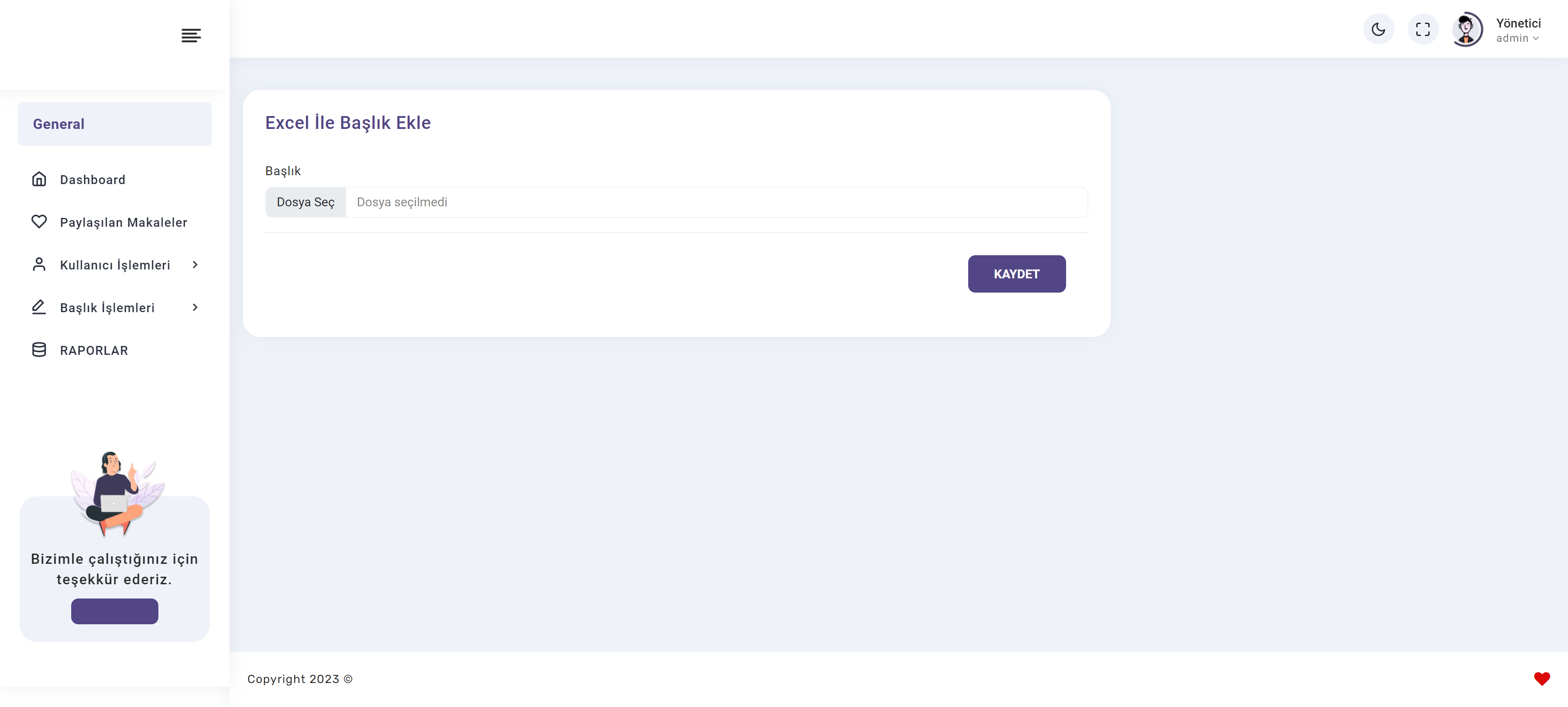Expand the Kullanıcı İşlemleri chevron

click(195, 265)
